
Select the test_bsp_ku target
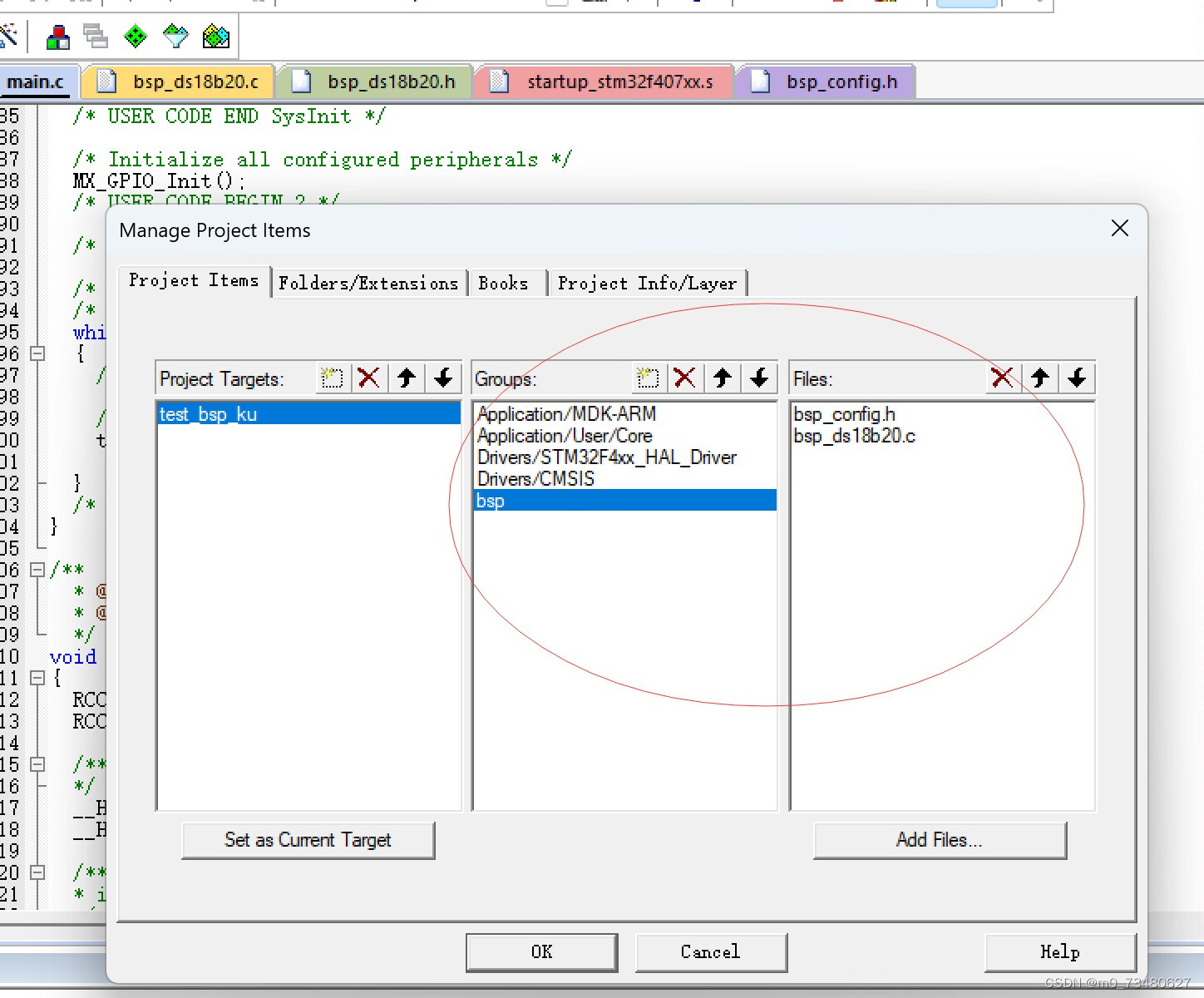[x=309, y=414]
